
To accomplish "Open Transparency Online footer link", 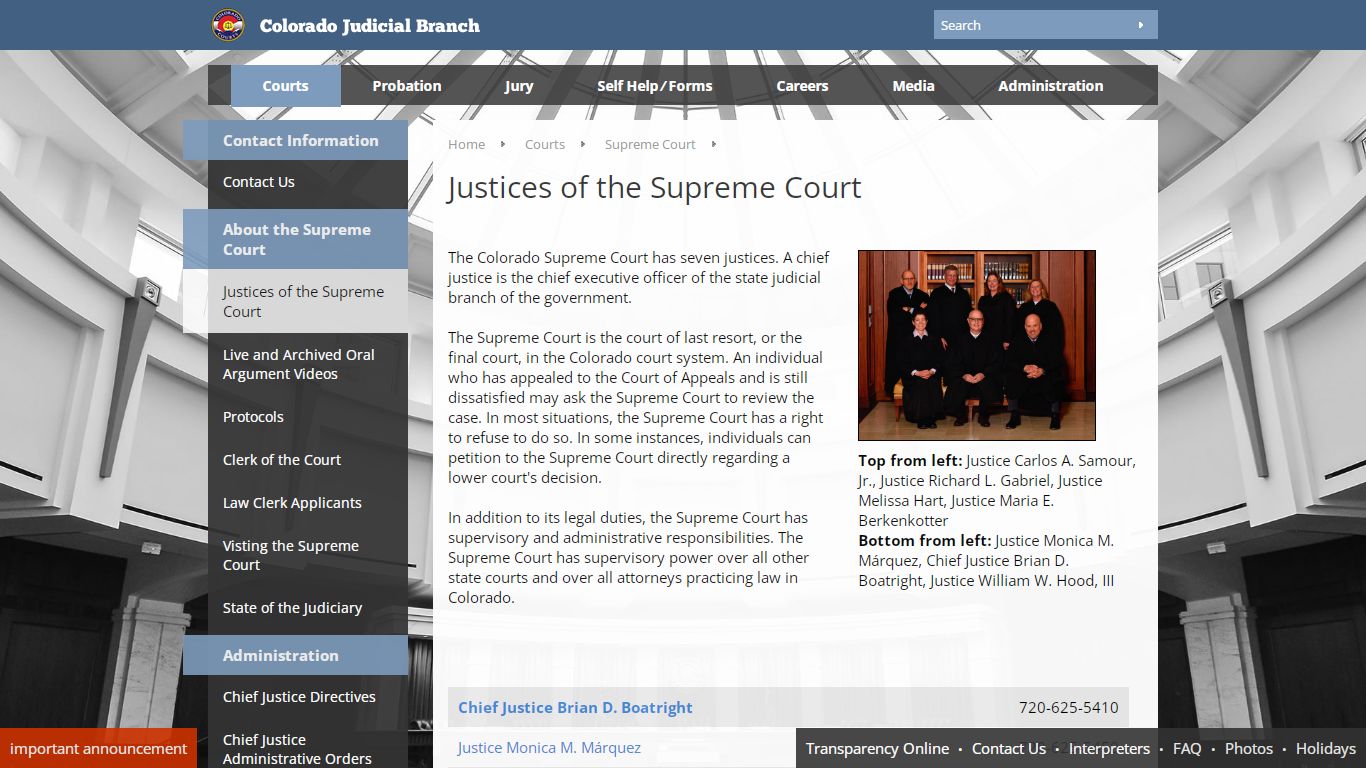I will click(877, 748).
